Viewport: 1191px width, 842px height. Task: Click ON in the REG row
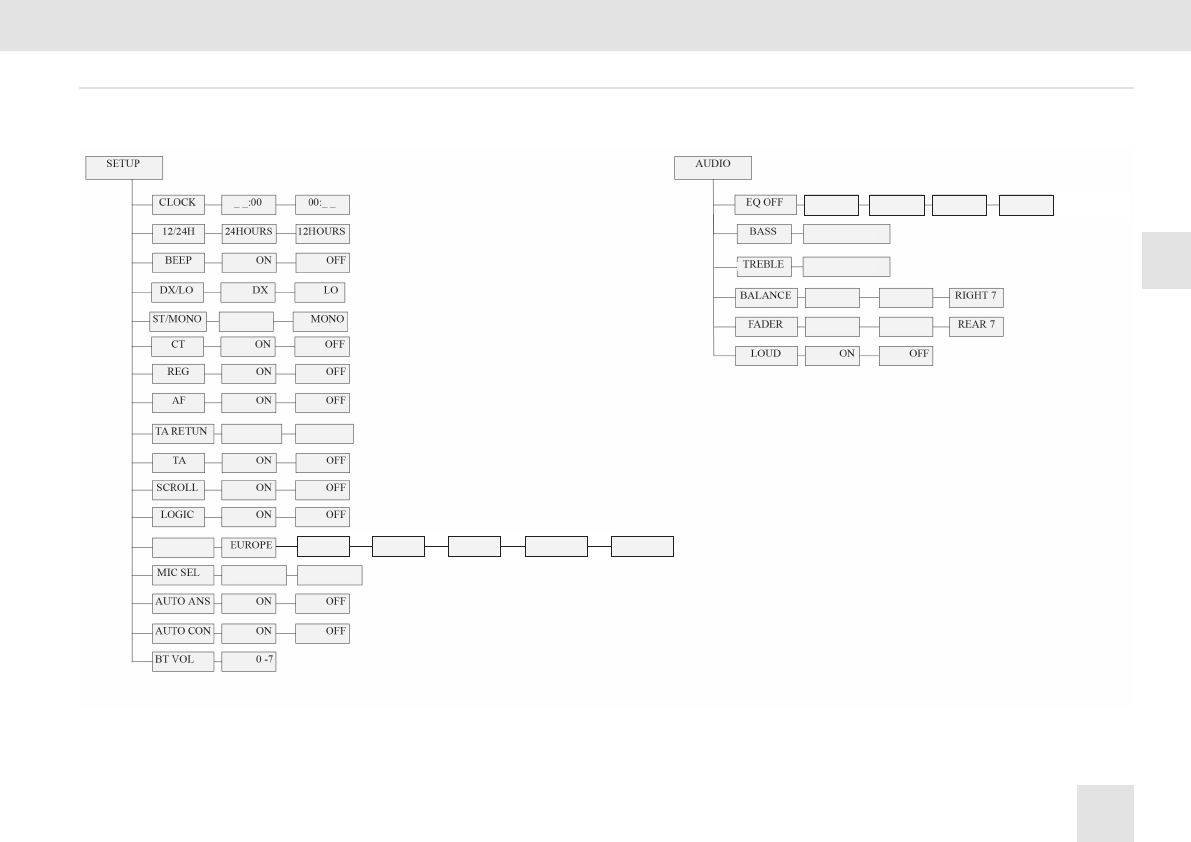(x=248, y=374)
